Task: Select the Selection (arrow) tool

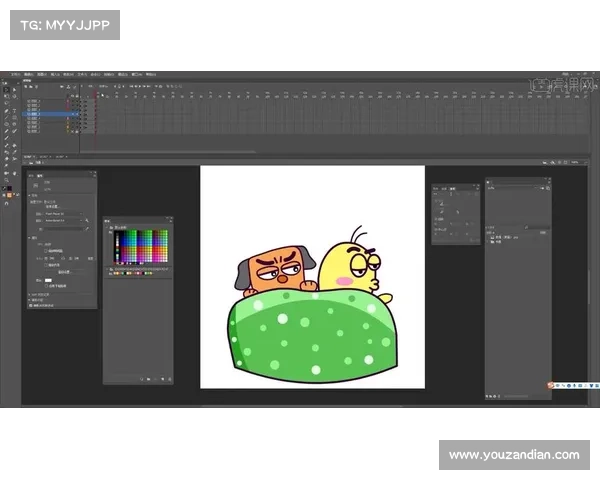Action: click(x=6, y=90)
